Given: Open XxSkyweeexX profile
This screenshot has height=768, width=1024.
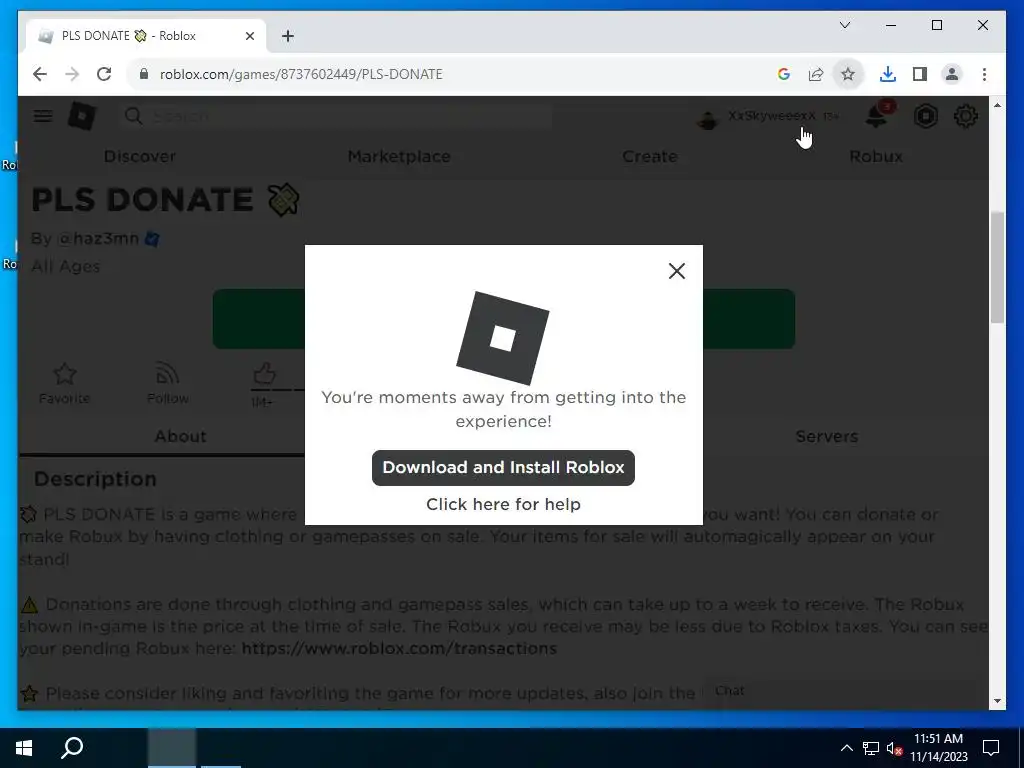Looking at the screenshot, I should (771, 116).
